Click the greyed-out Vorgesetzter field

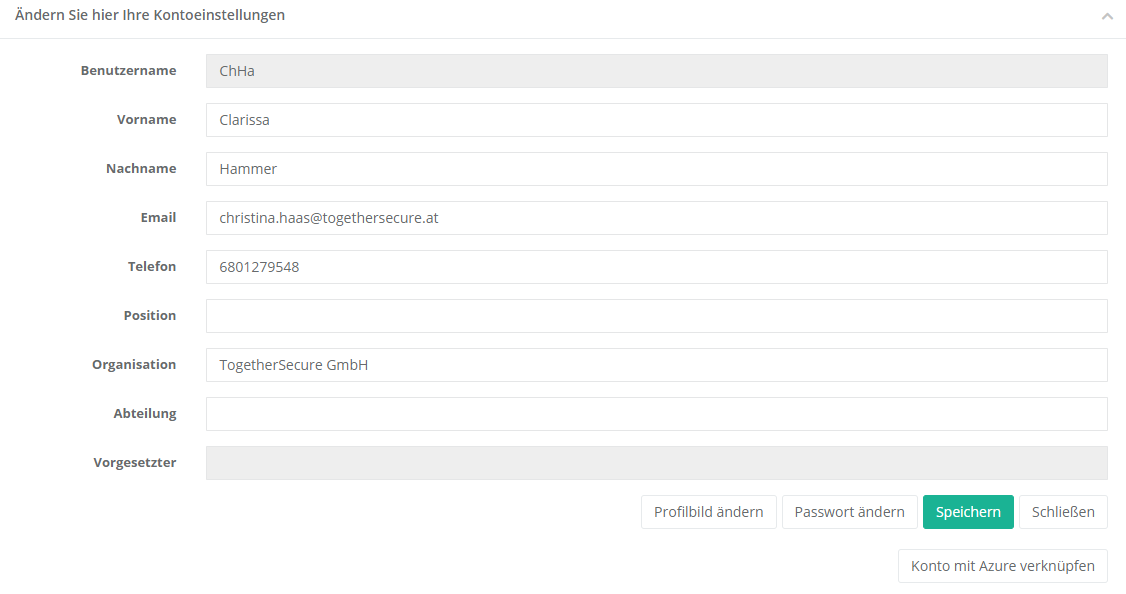(656, 463)
